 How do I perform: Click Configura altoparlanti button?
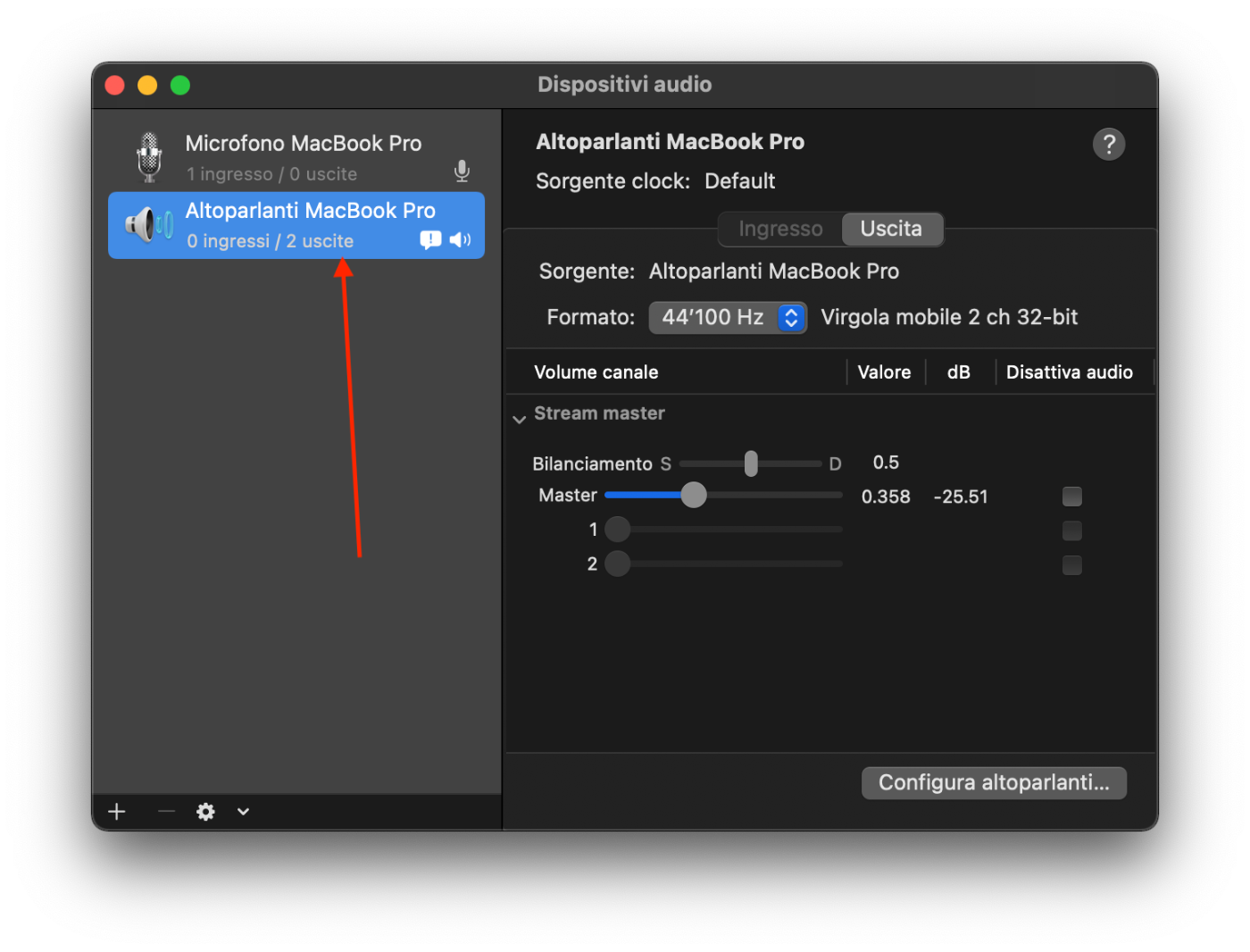[994, 782]
